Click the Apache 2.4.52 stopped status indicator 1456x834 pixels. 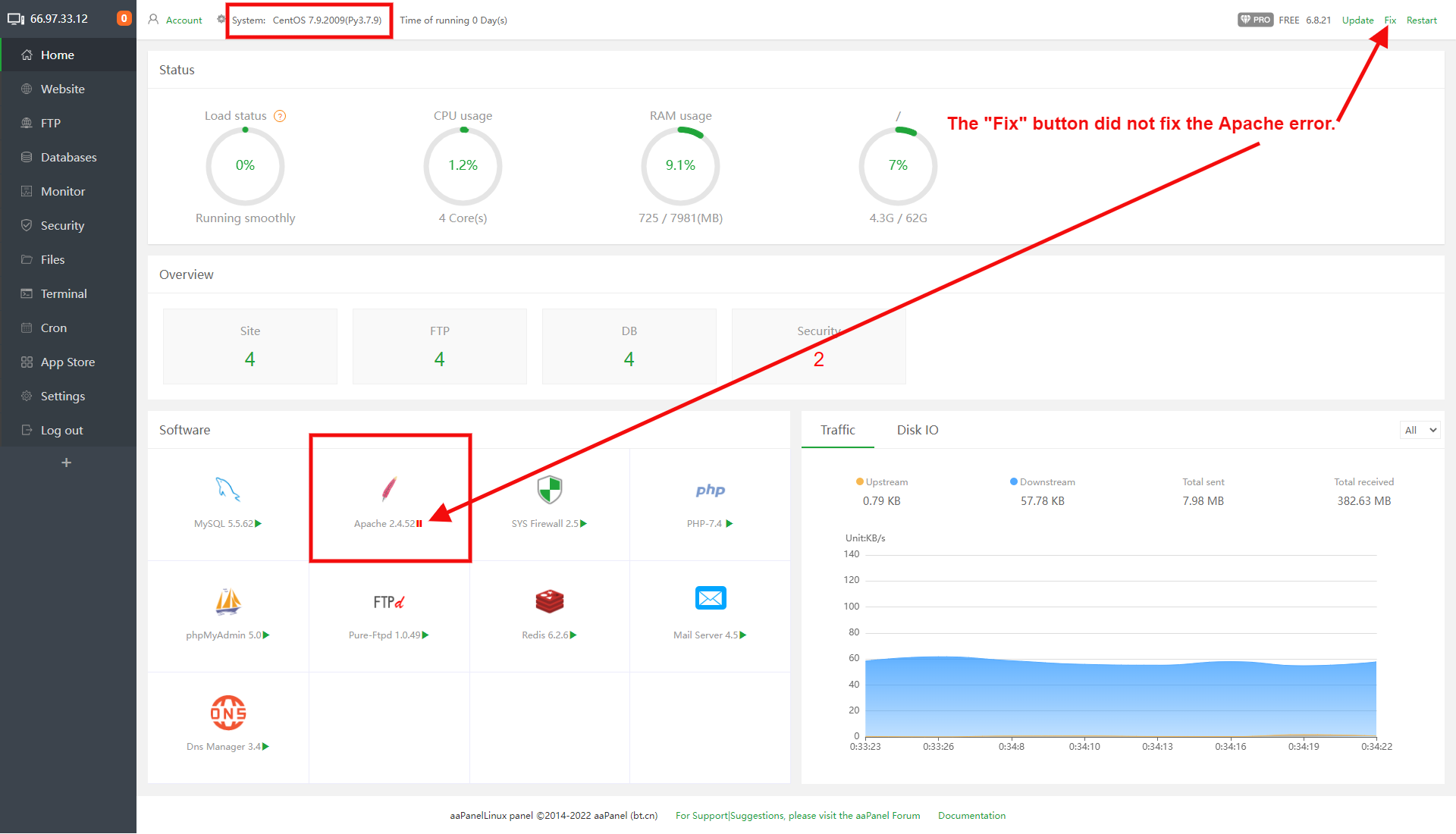pos(419,524)
